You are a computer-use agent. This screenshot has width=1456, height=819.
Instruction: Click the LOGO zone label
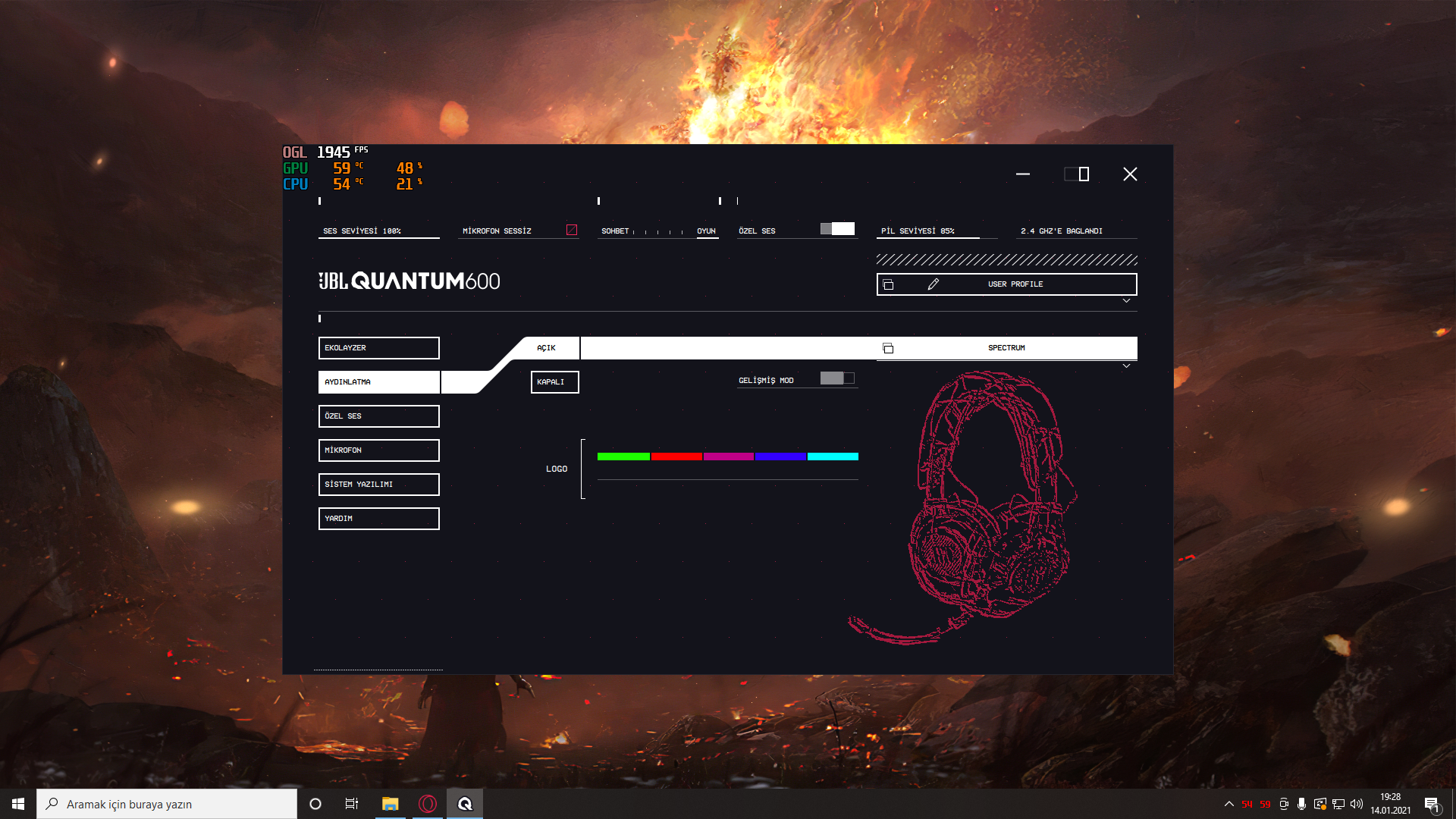[557, 469]
